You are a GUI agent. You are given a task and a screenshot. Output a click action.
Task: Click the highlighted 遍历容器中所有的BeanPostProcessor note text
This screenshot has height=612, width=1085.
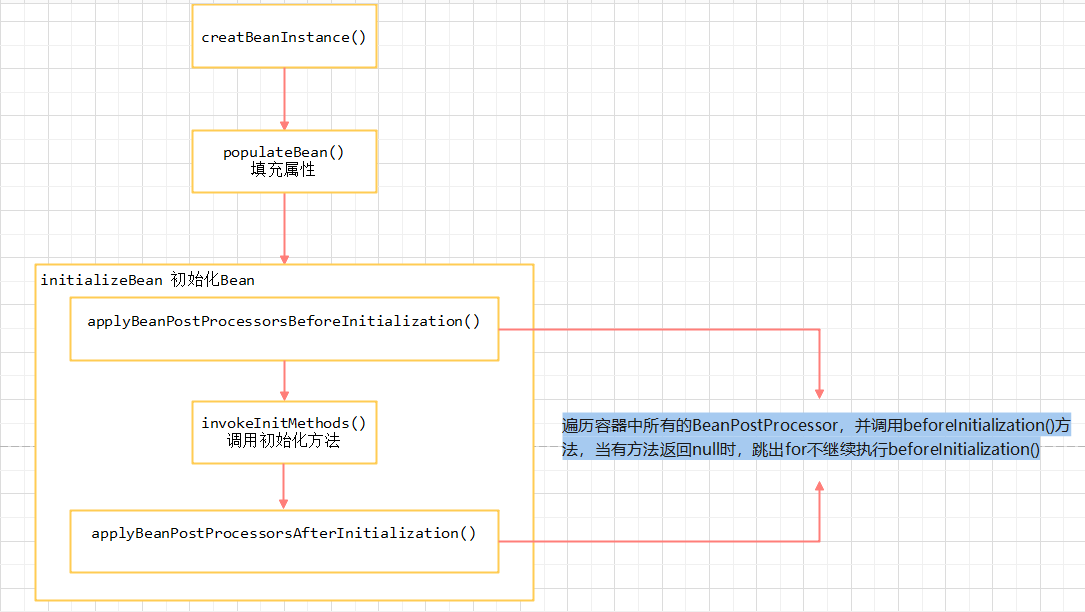(816, 437)
